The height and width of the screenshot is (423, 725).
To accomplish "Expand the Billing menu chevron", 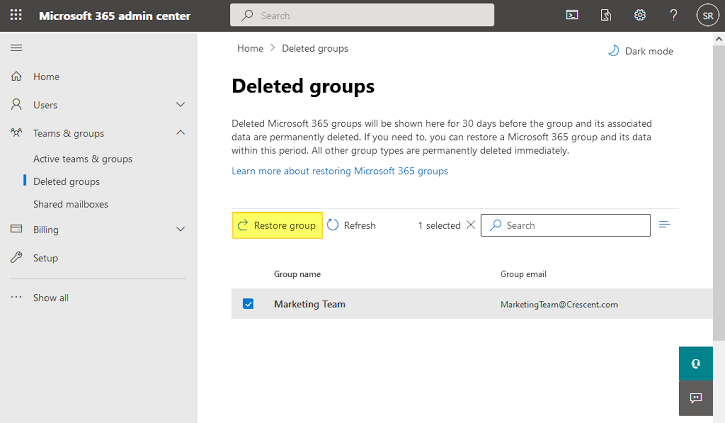I will pos(181,229).
